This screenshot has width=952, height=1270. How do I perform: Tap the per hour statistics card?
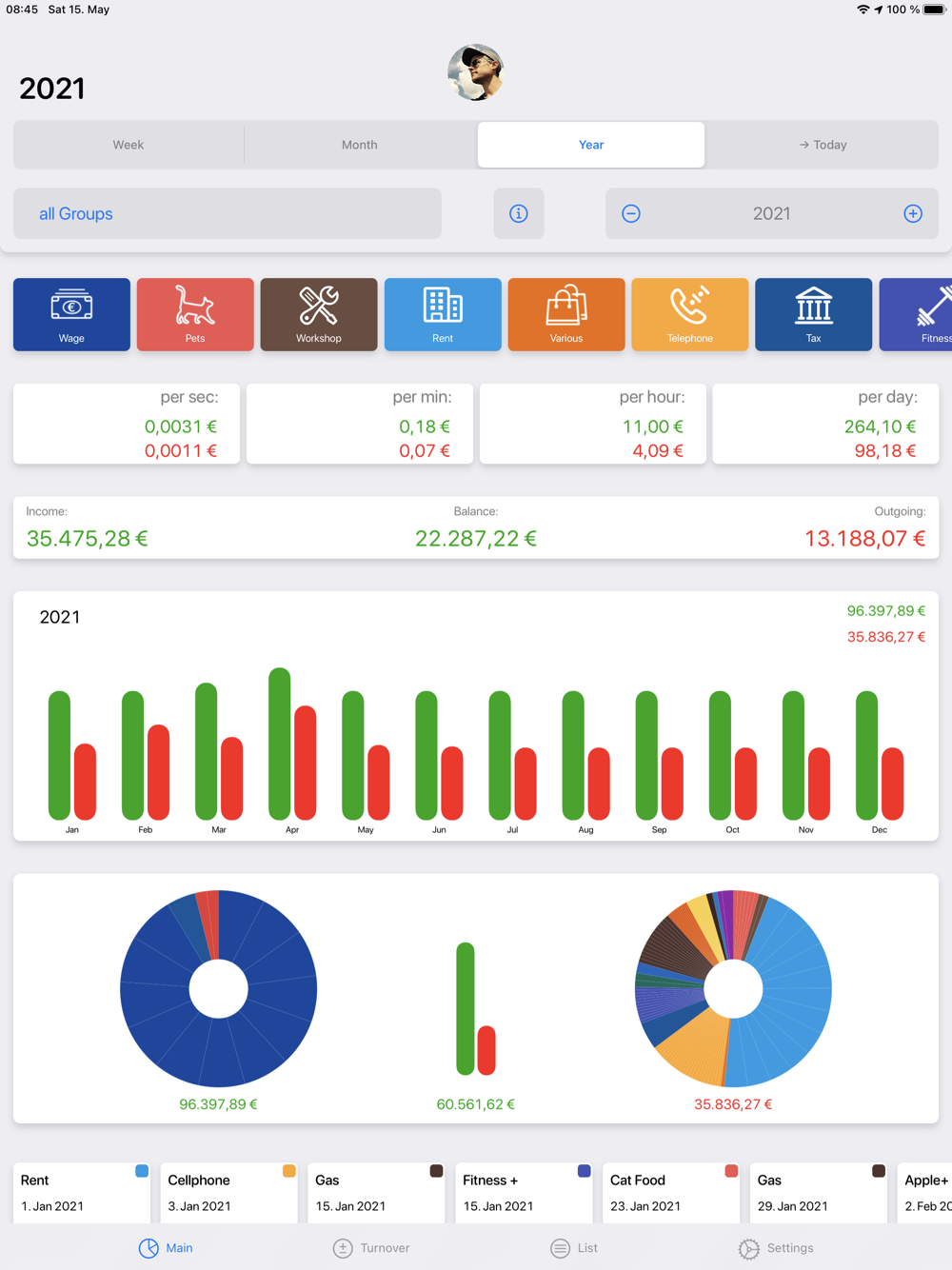click(x=593, y=424)
